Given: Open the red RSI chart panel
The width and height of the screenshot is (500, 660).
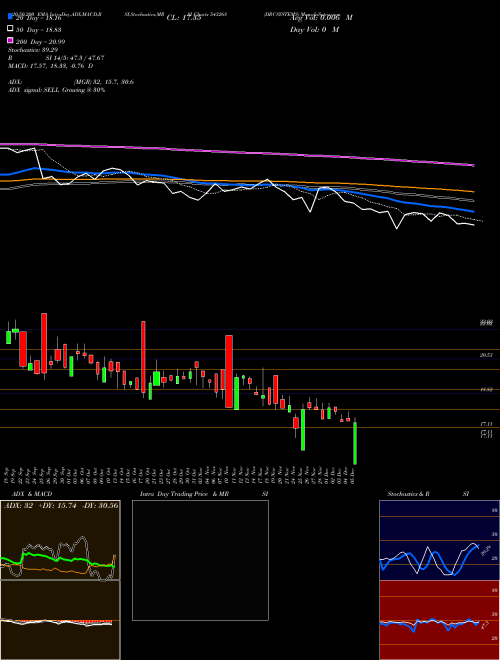Looking at the screenshot, I should pos(439,620).
